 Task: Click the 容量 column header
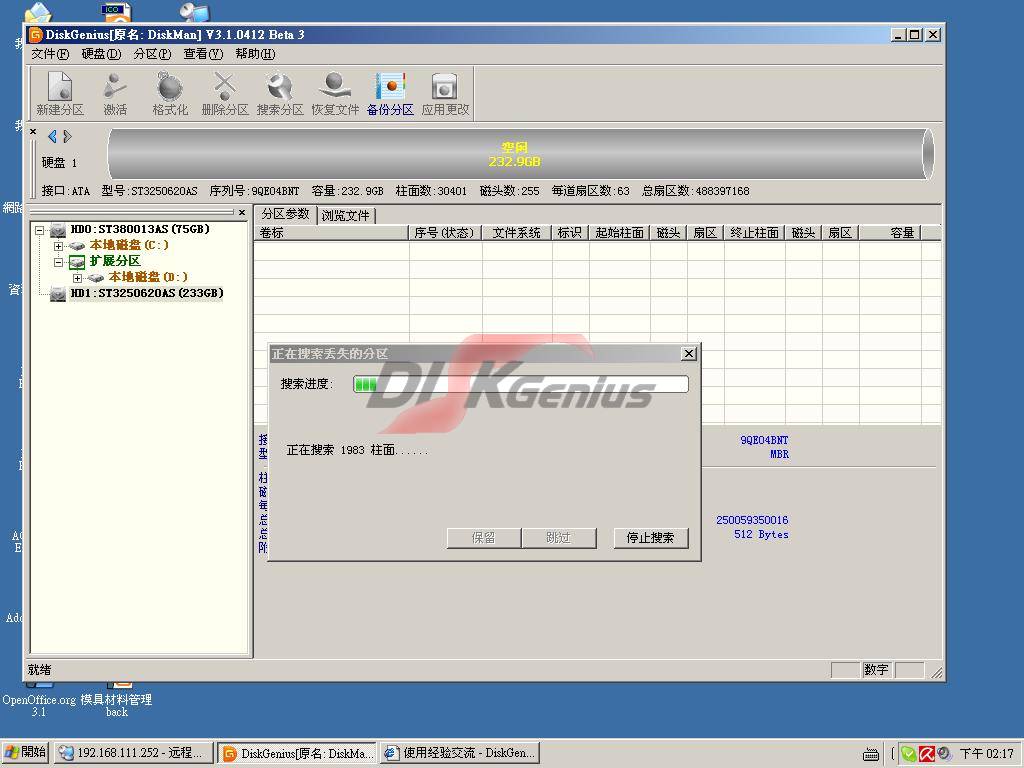(x=890, y=232)
